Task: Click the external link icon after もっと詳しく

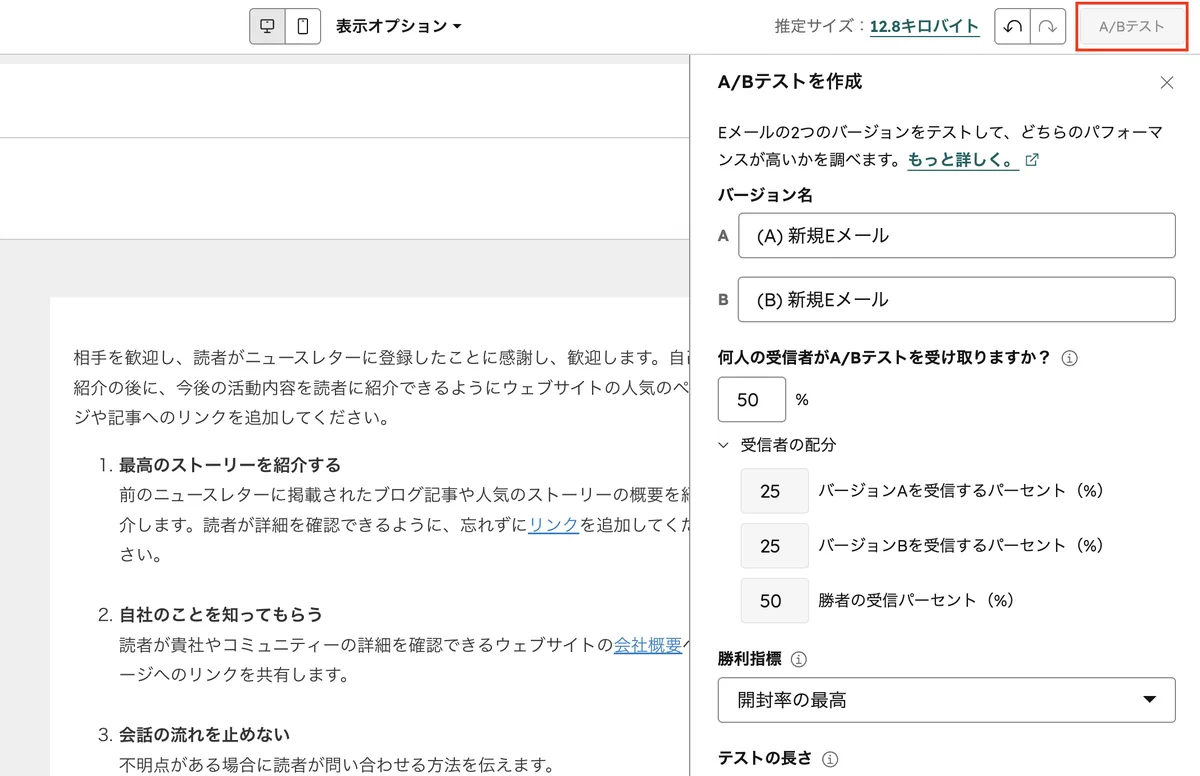Action: point(1033,159)
